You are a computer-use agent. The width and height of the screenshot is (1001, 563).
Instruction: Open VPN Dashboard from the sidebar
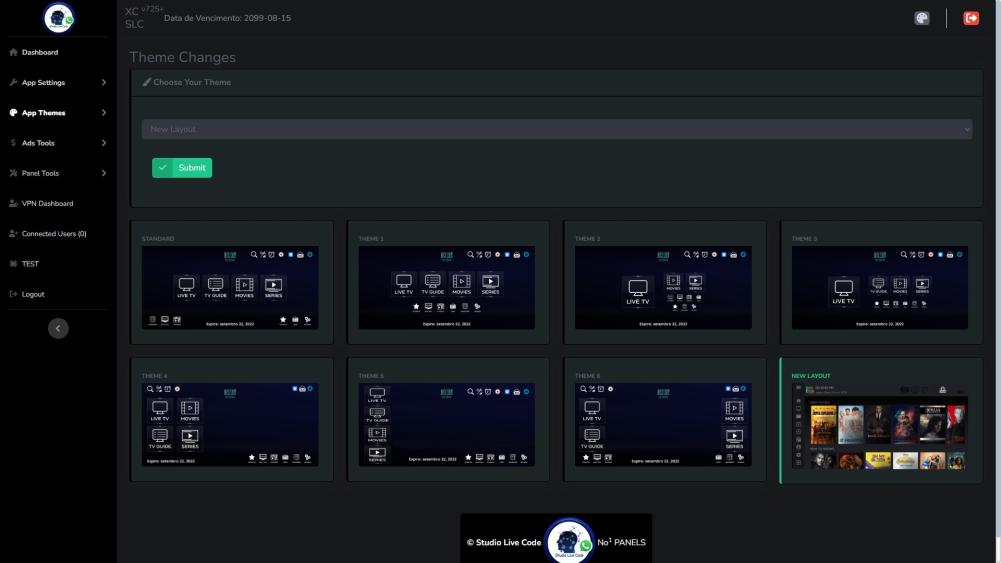47,203
